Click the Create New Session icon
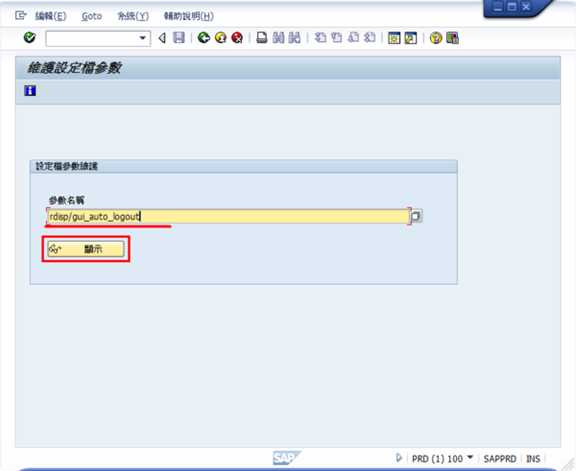This screenshot has height=471, width=576. [x=394, y=38]
